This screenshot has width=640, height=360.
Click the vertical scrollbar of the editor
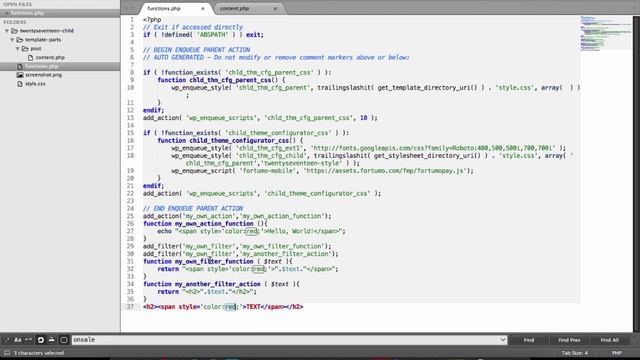coord(636,173)
